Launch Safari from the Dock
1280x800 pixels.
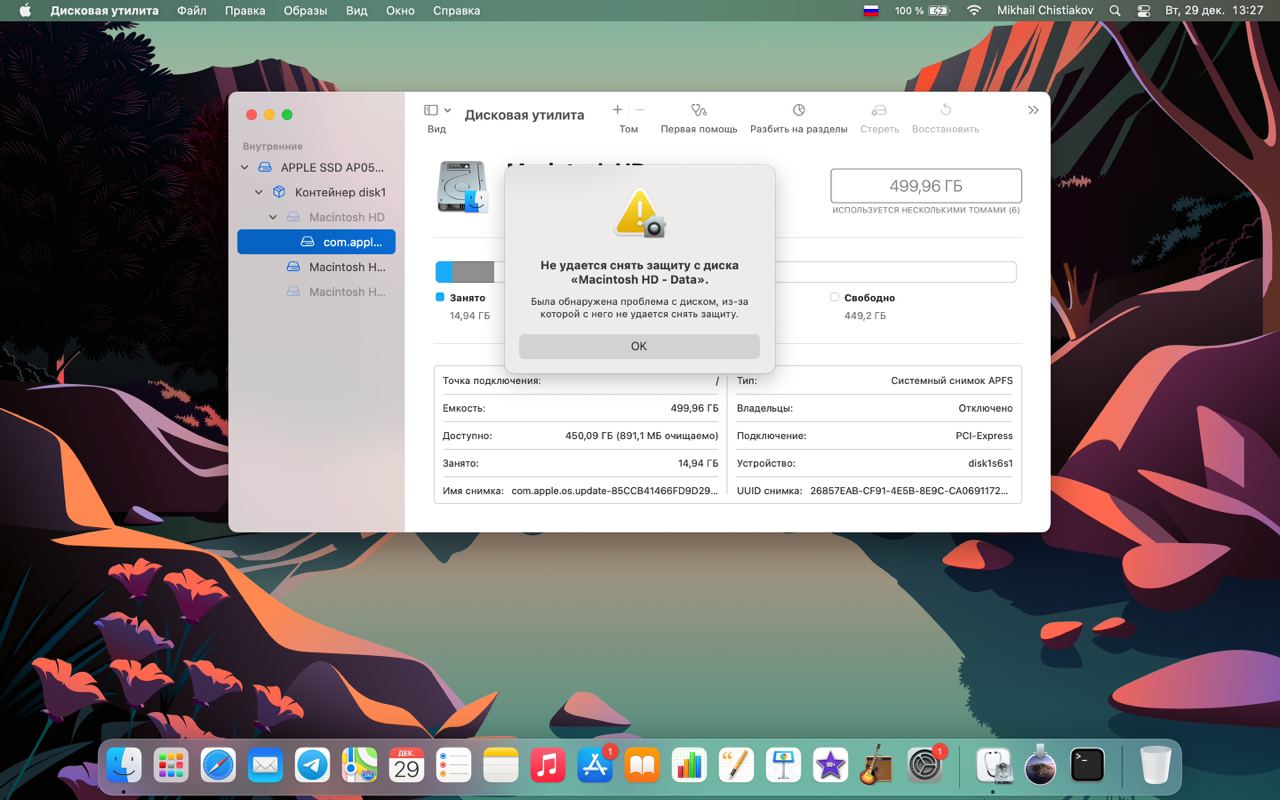(x=218, y=767)
